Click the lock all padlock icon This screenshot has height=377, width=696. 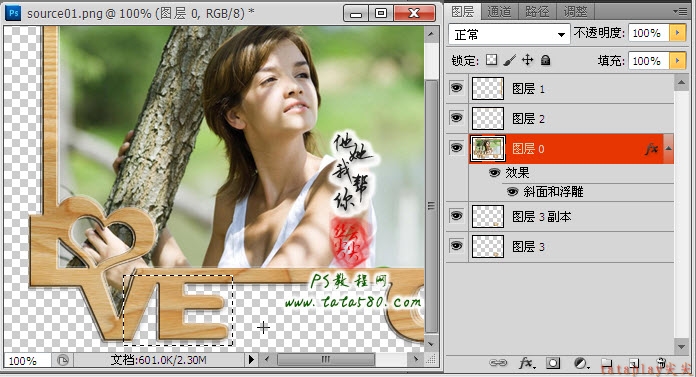(x=546, y=60)
